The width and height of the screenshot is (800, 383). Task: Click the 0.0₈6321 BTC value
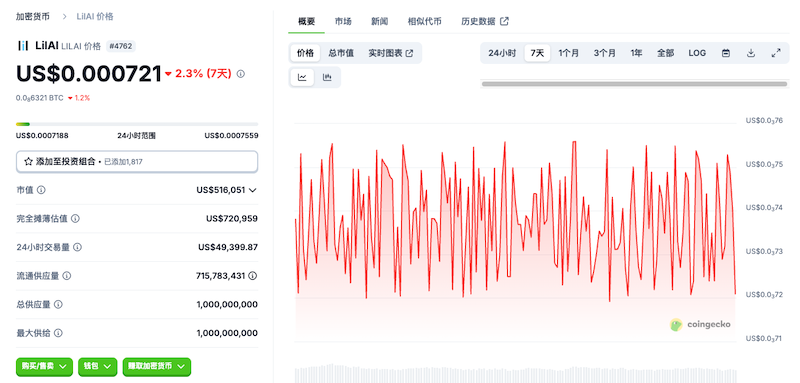(40, 98)
